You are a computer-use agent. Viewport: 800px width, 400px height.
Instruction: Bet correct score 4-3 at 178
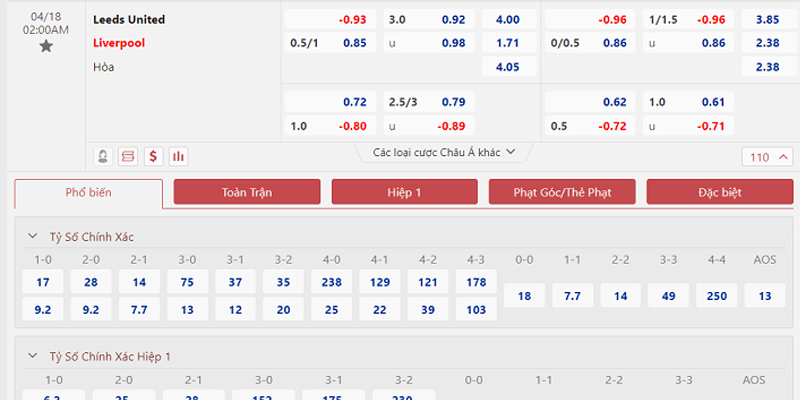pos(476,282)
